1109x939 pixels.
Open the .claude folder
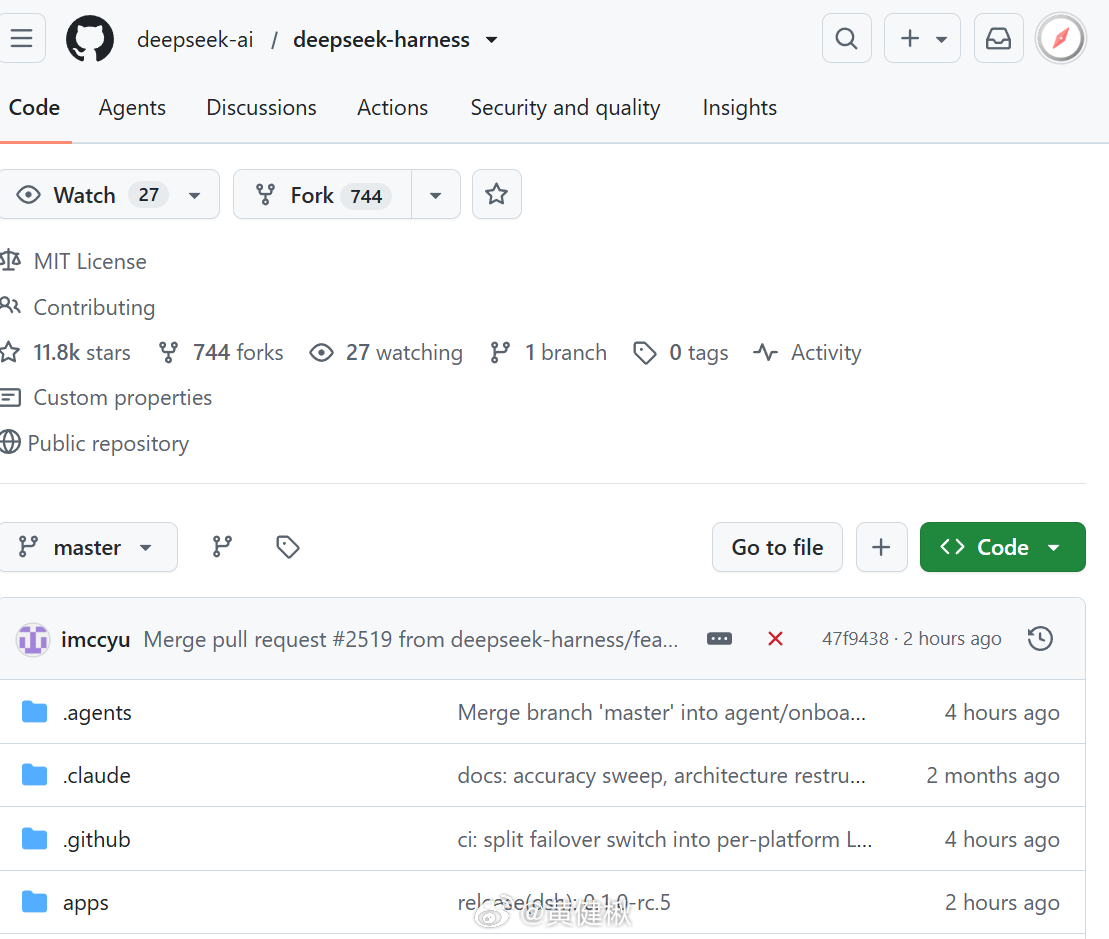coord(96,776)
